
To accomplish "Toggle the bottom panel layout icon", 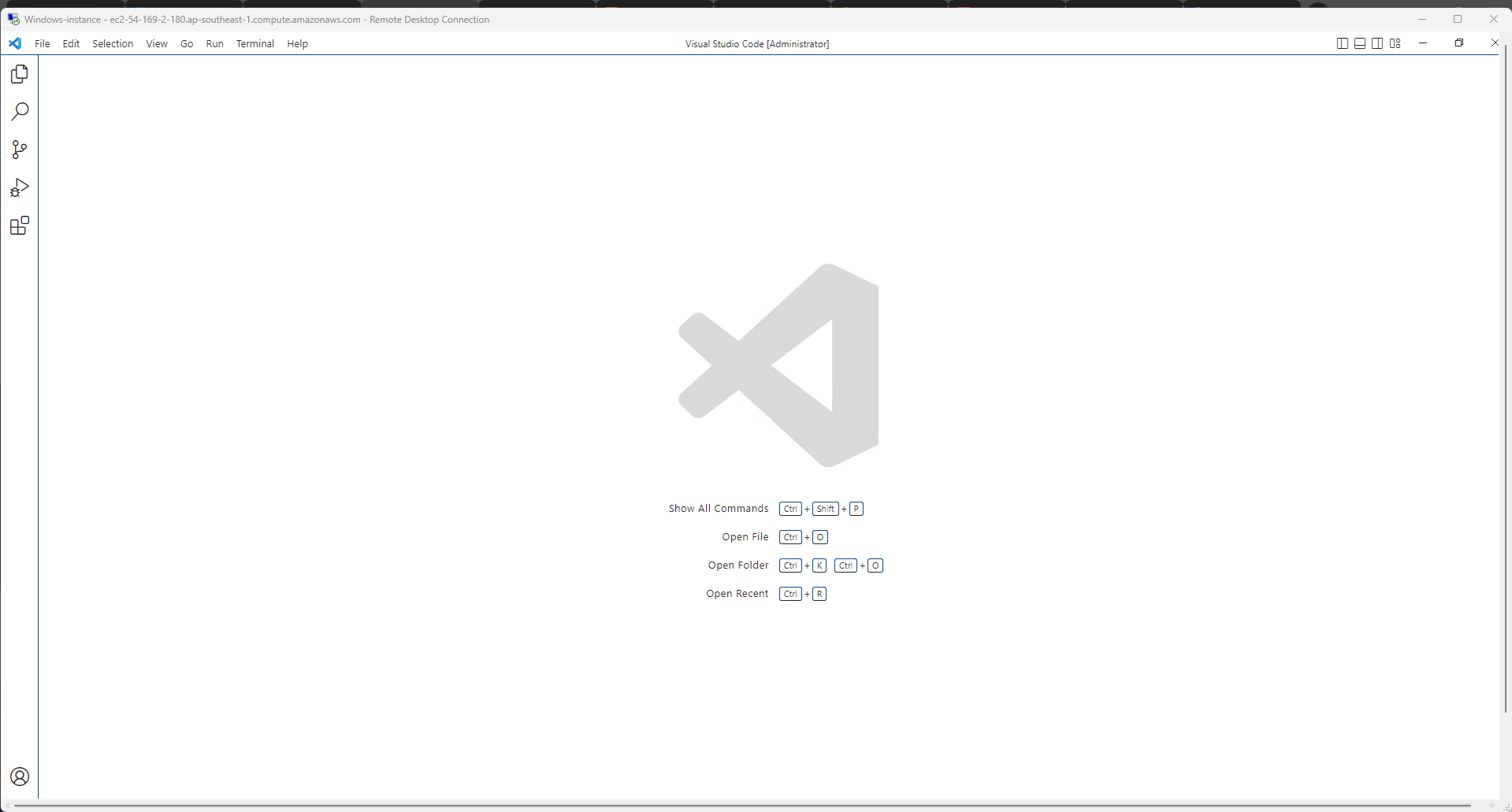I will pos(1360,43).
